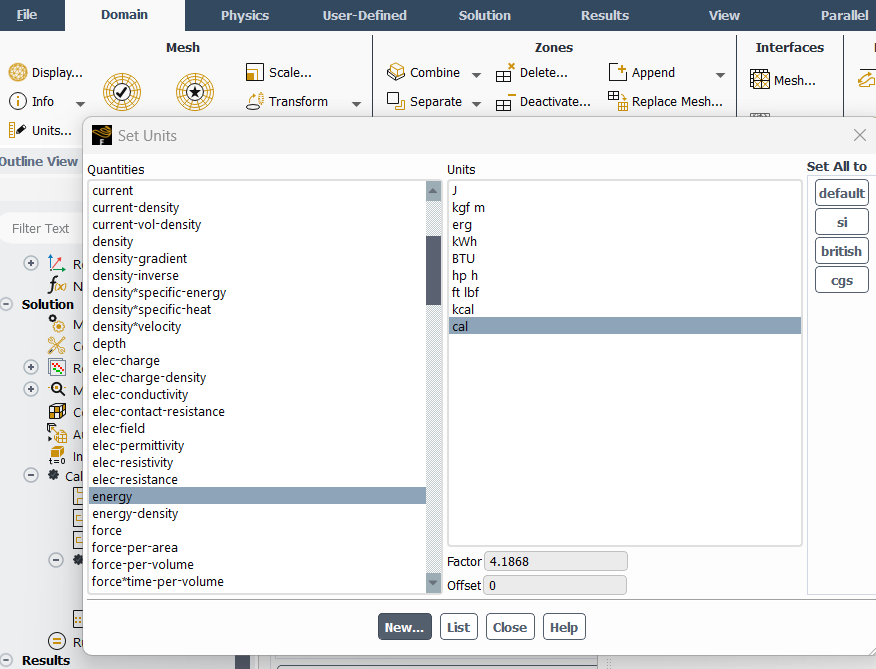This screenshot has width=876, height=669.
Task: Click the Close button in Set Units
Action: tap(510, 627)
